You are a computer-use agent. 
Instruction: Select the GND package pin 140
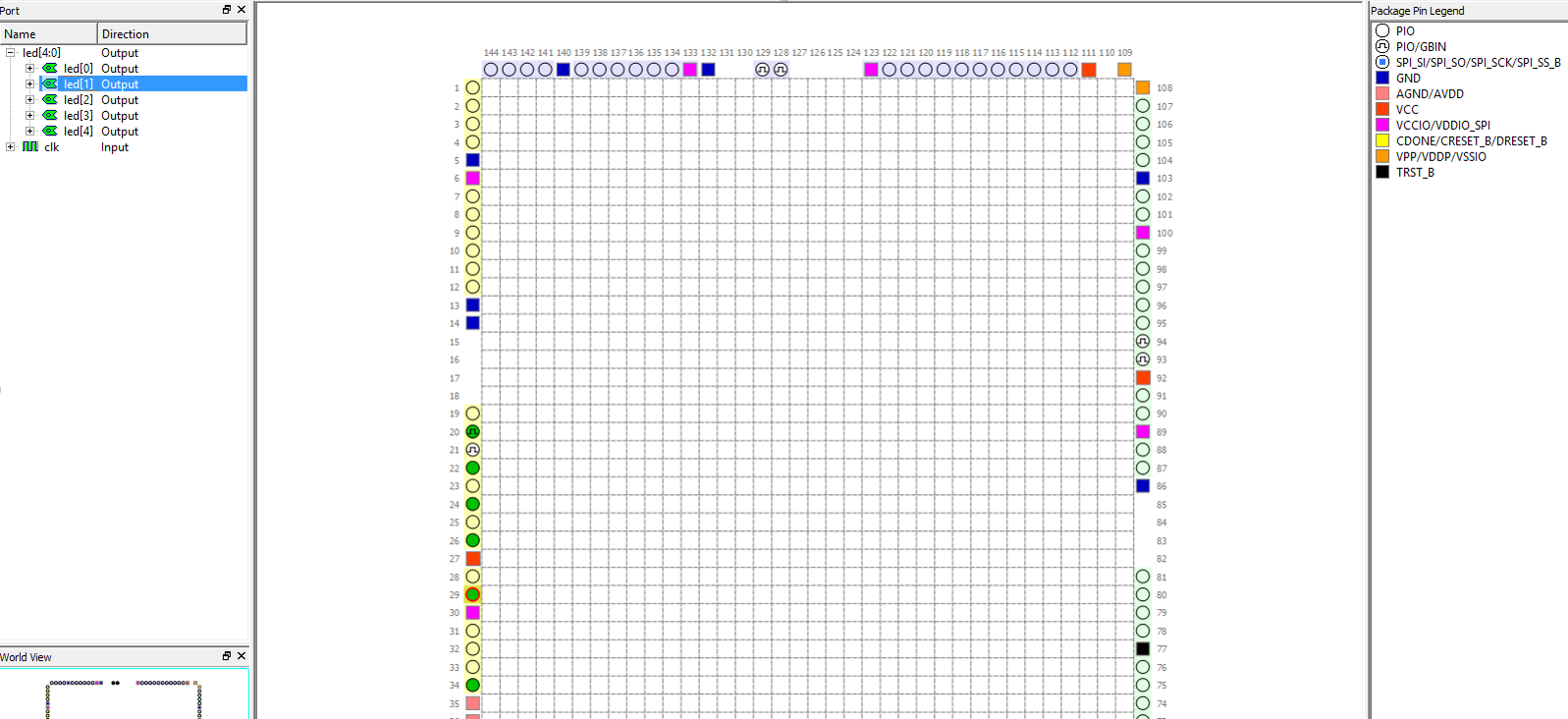(x=563, y=70)
